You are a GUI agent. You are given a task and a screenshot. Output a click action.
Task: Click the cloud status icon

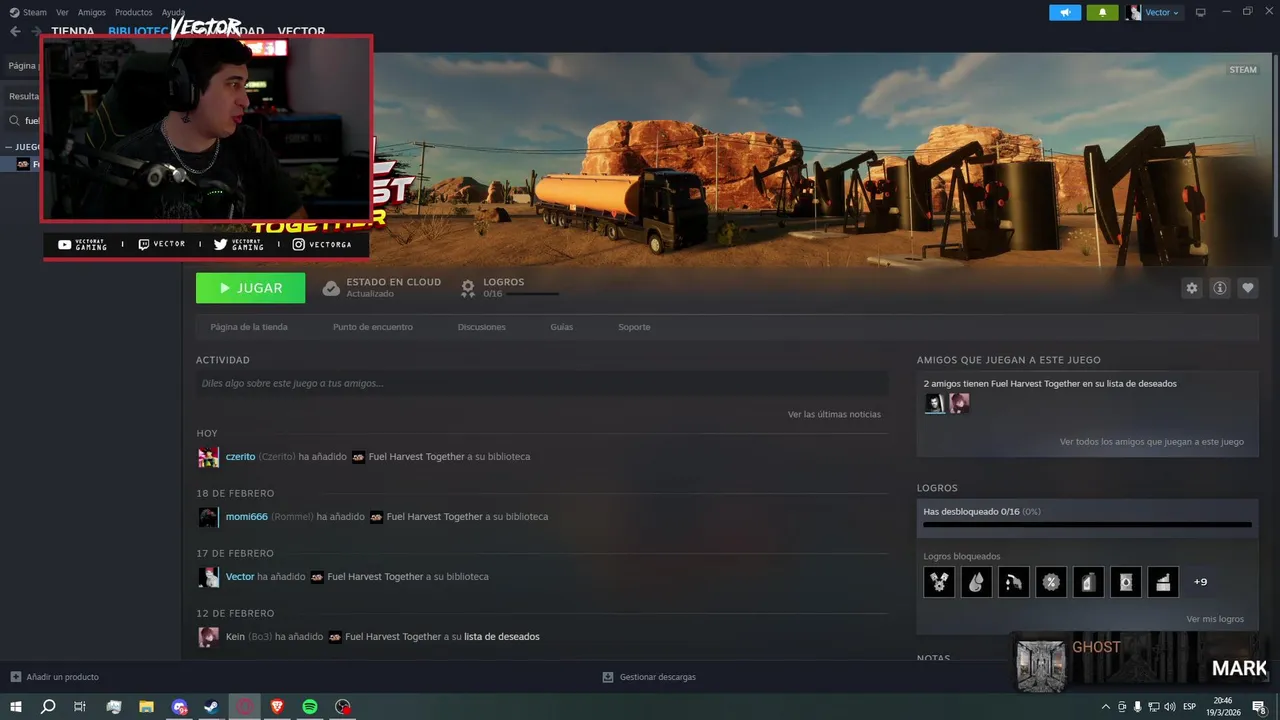(331, 288)
